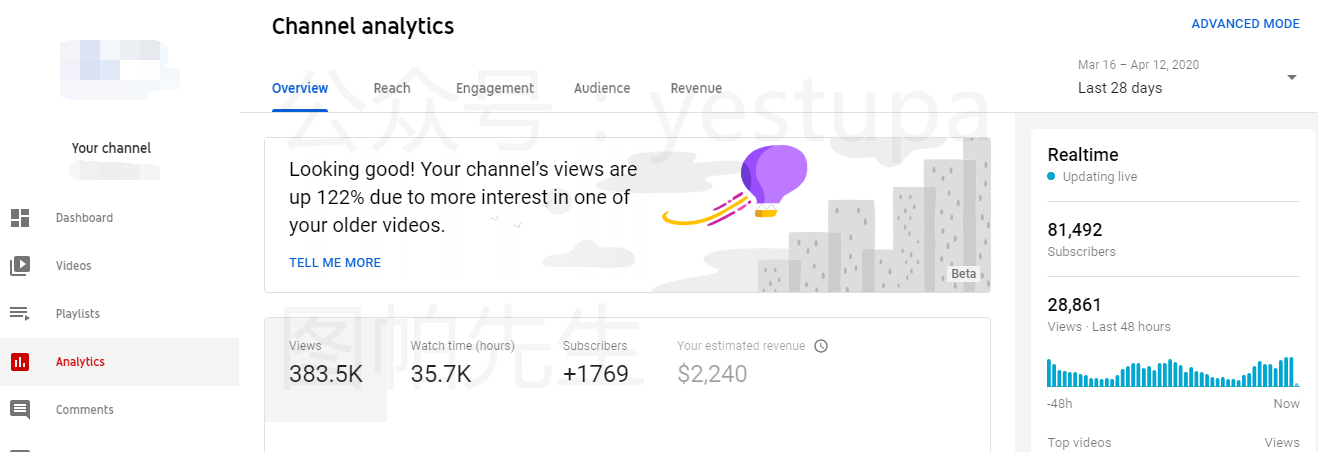Select the Audience tab
1318x452 pixels.
point(602,88)
